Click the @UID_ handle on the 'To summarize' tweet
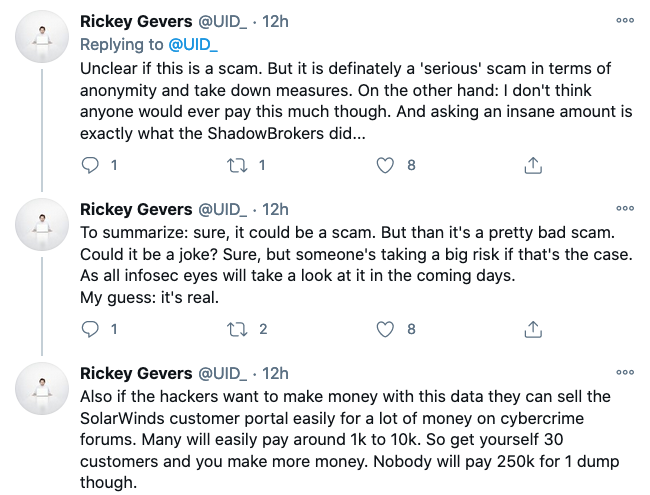Screen dimensions: 650x495 click(222, 209)
